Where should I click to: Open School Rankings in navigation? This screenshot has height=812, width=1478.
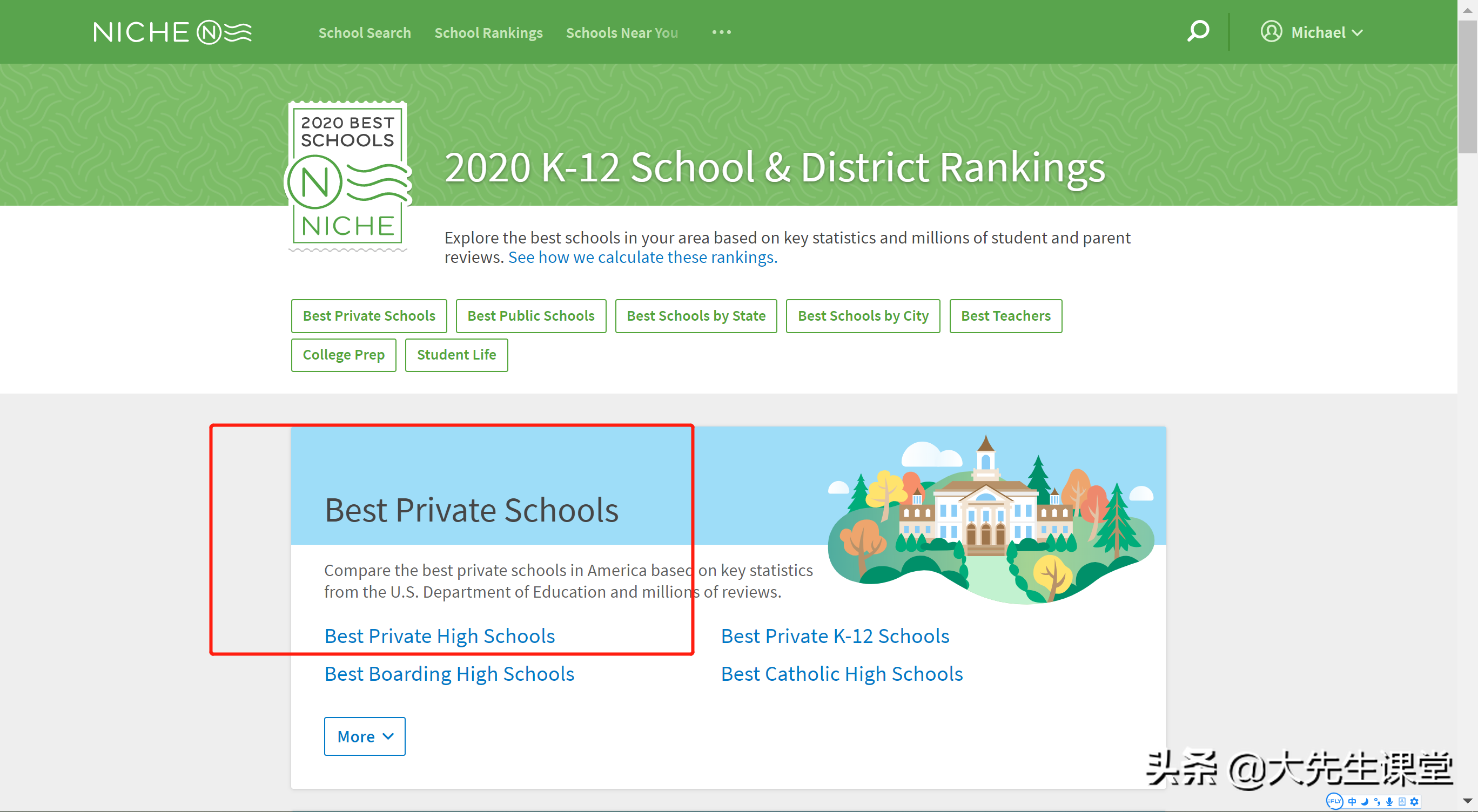pyautogui.click(x=488, y=33)
